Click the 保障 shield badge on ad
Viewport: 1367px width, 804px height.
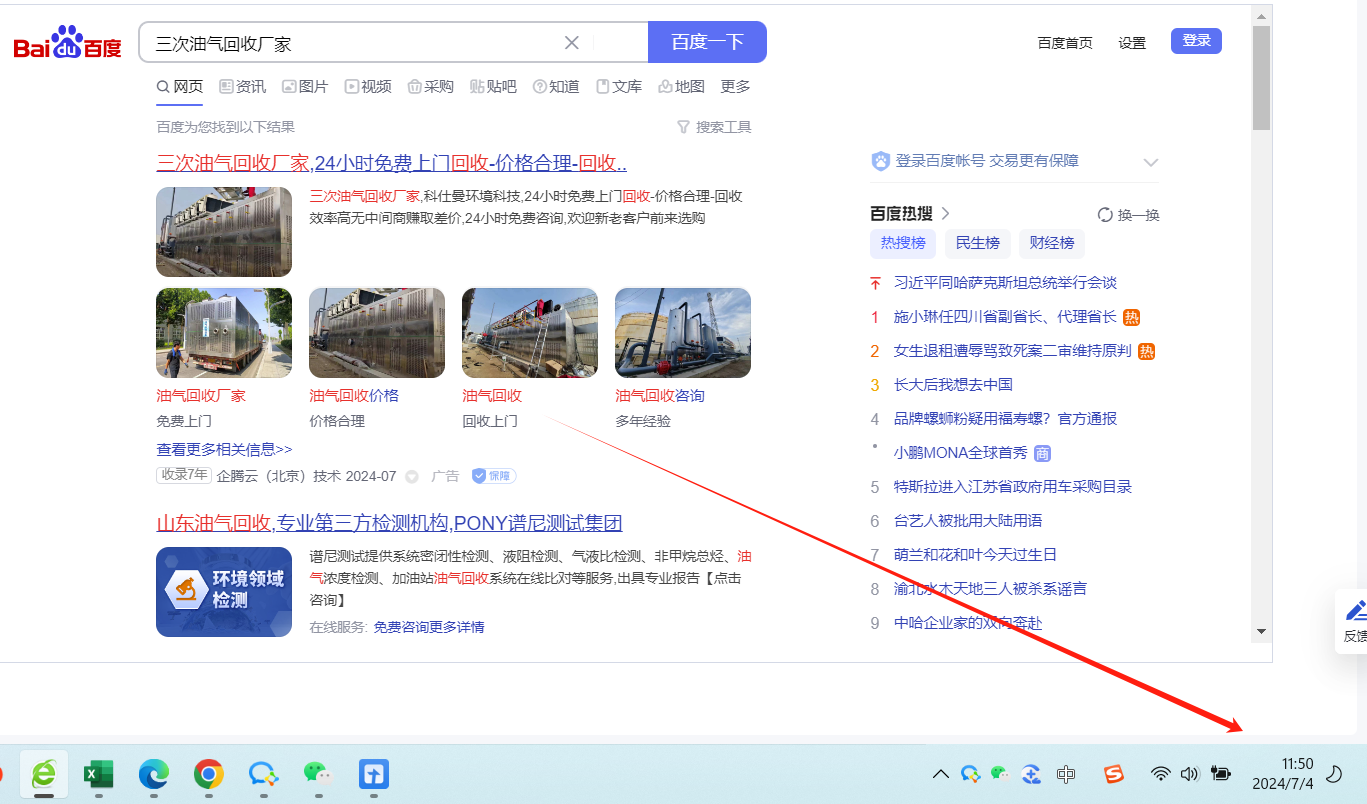coord(494,476)
